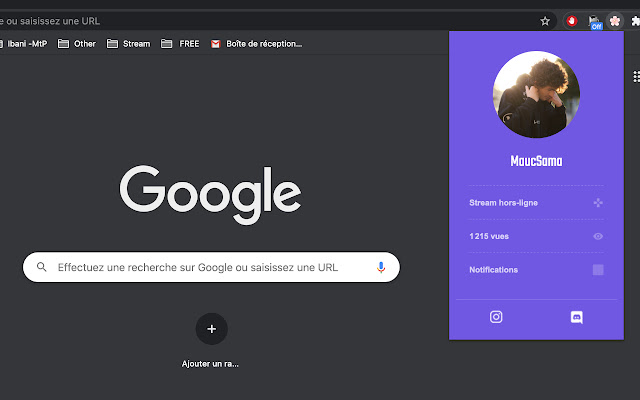Click the MoucSama profile picture
This screenshot has width=640, height=400.
click(536, 95)
